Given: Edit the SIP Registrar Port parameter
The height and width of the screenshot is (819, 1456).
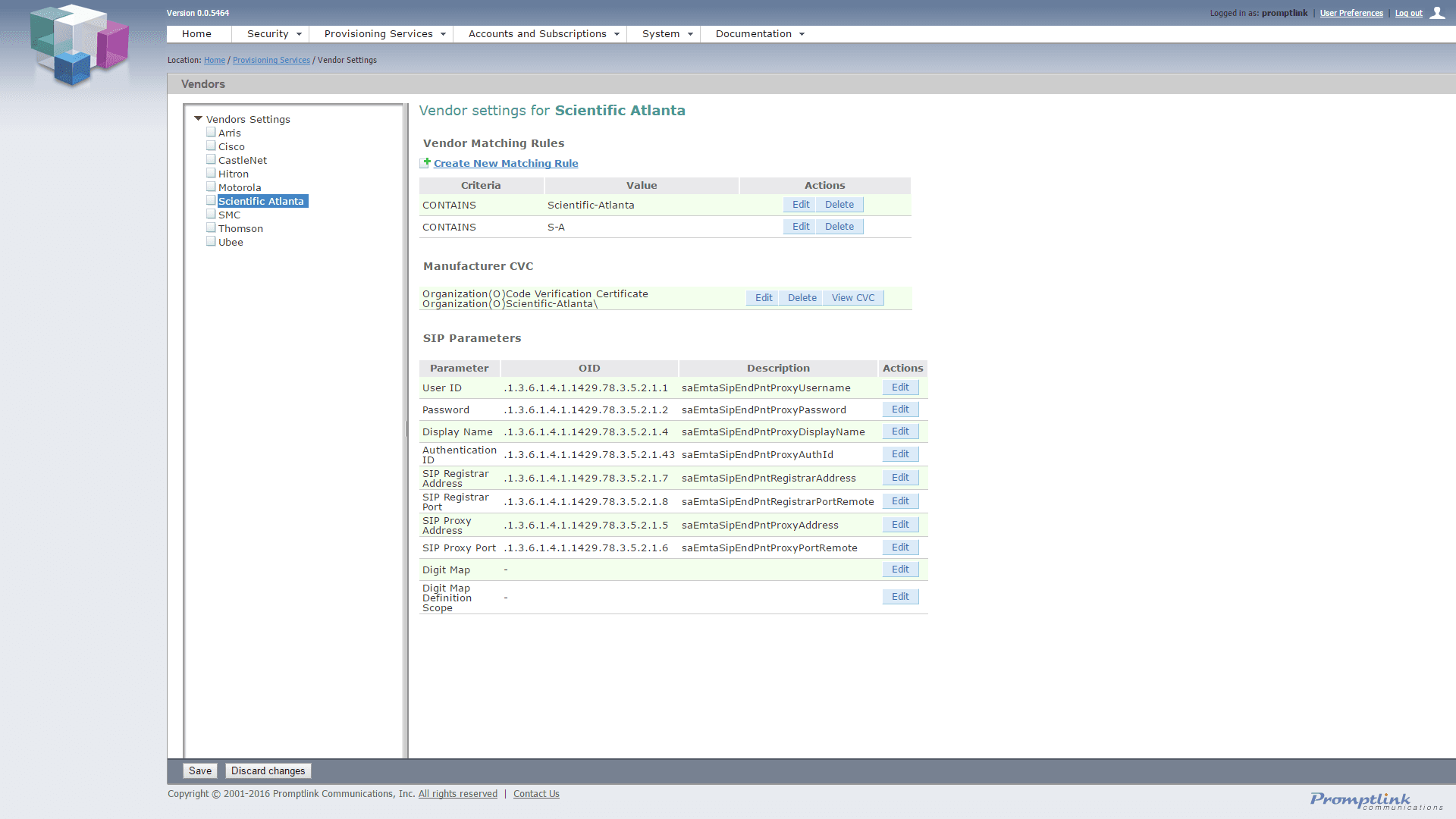Looking at the screenshot, I should tap(900, 501).
